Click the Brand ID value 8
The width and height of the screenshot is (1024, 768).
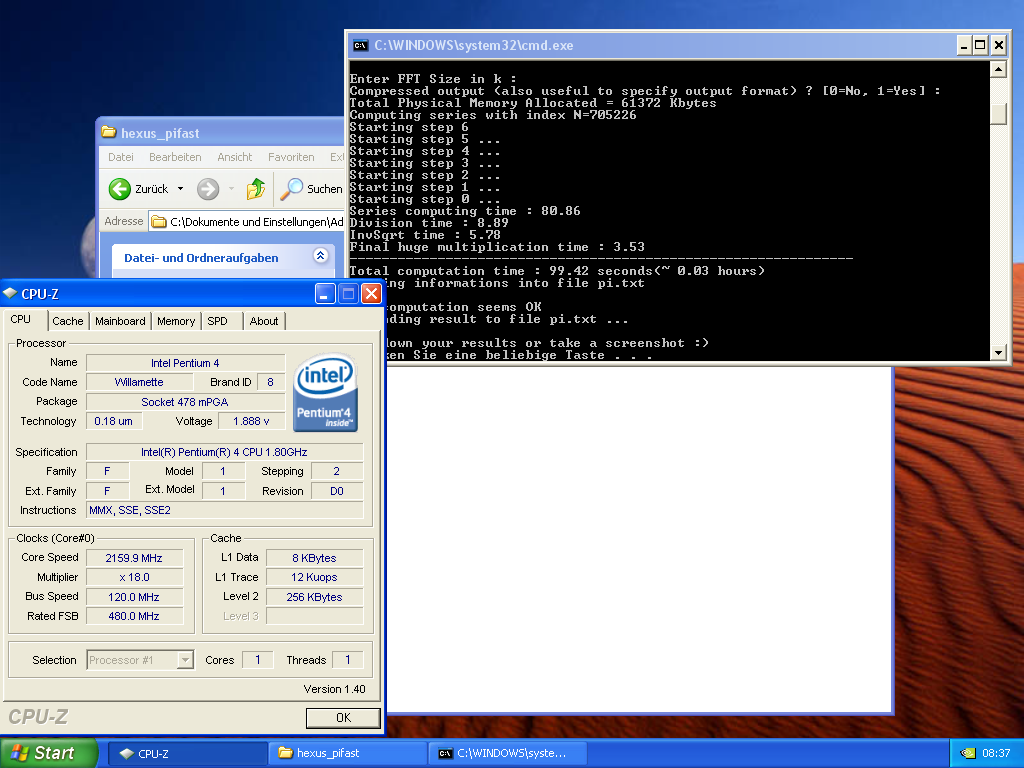[270, 382]
